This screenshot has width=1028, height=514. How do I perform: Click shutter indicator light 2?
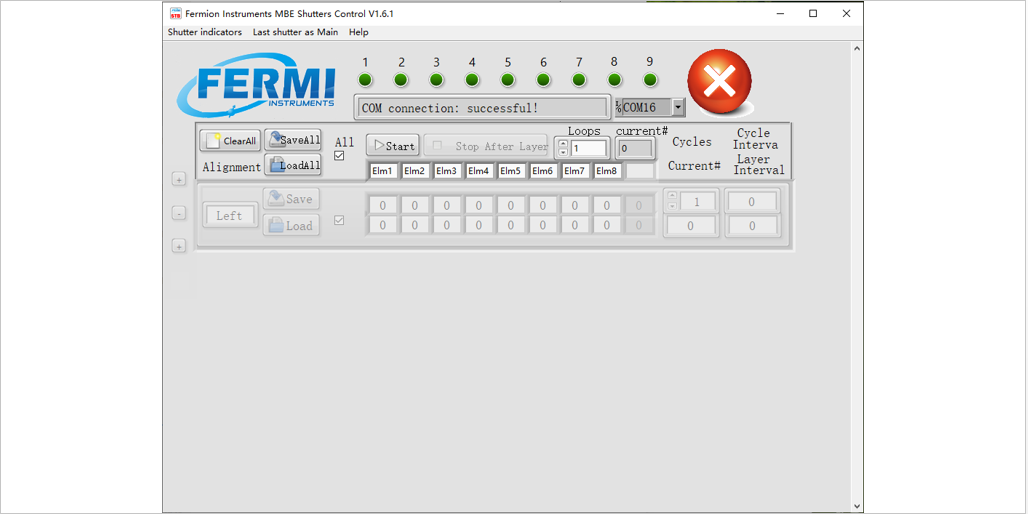click(x=401, y=80)
